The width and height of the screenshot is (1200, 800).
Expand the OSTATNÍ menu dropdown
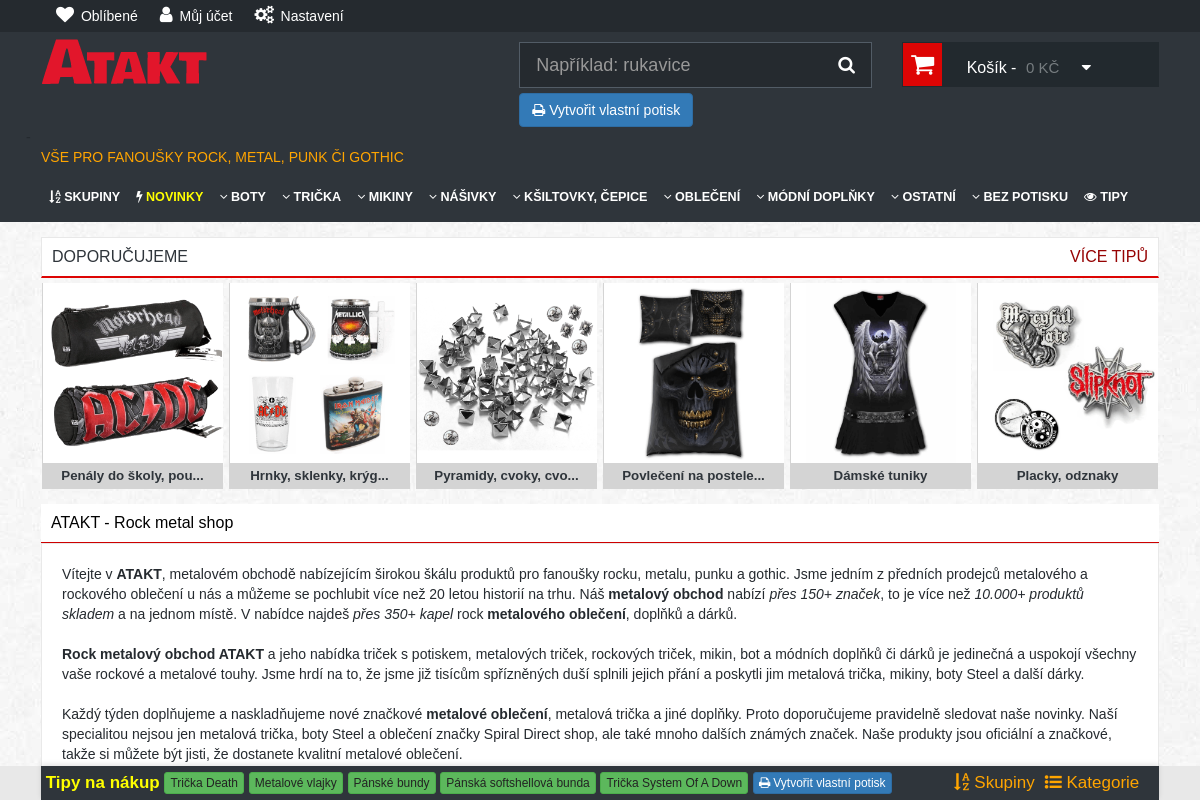[923, 197]
